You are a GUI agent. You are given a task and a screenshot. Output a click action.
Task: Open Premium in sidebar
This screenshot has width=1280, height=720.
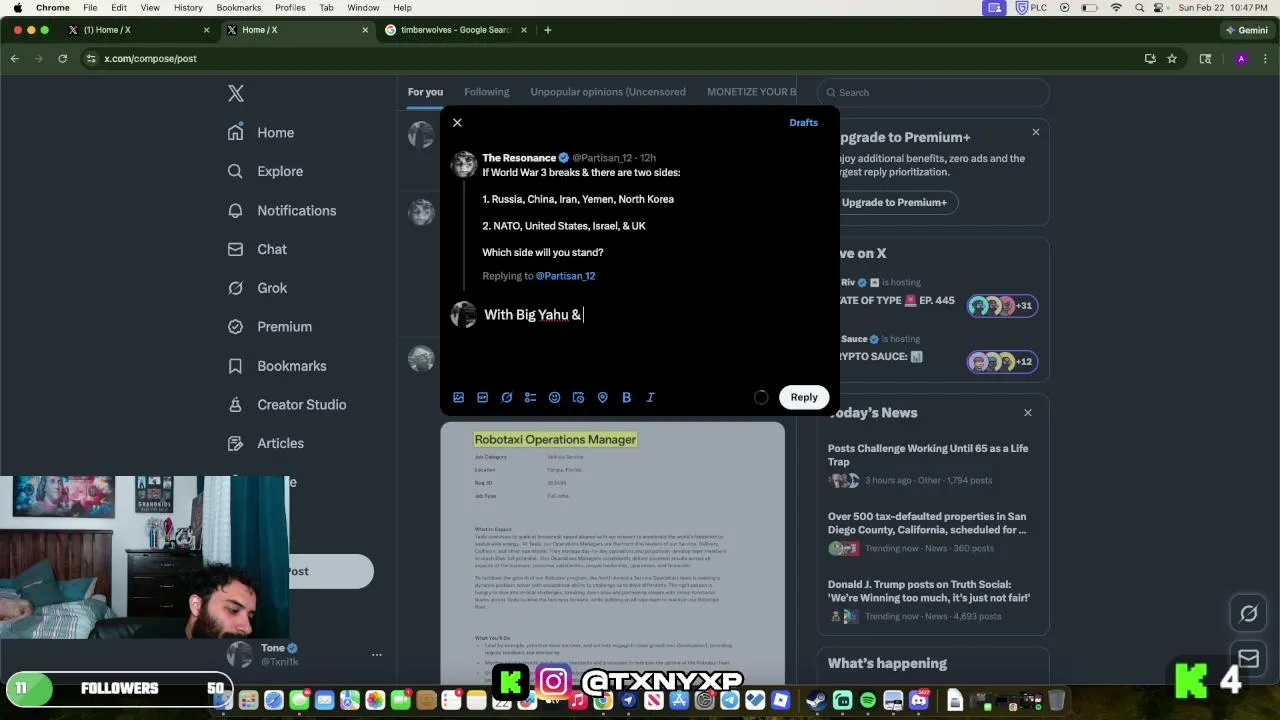pyautogui.click(x=270, y=326)
